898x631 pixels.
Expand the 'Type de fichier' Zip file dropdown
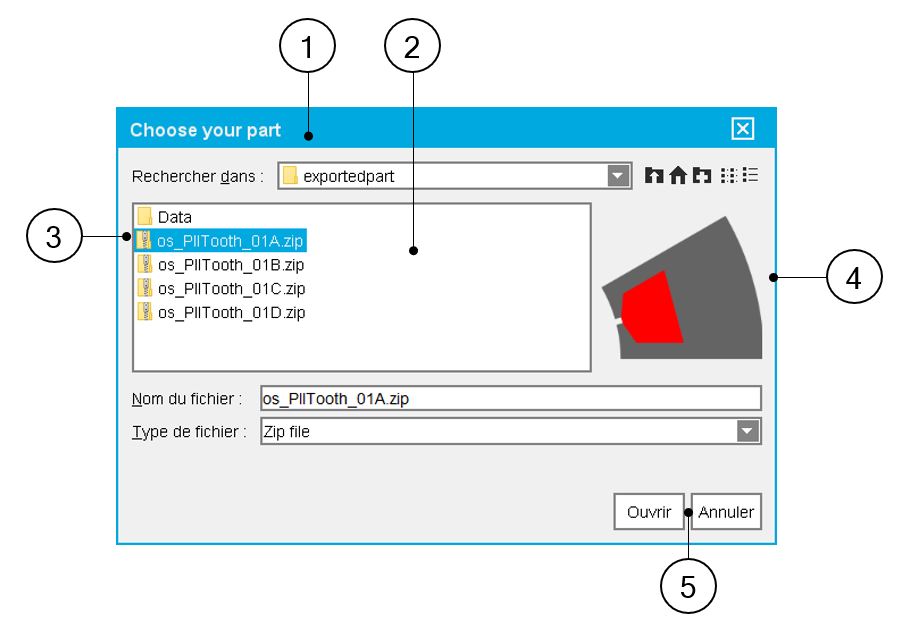[748, 431]
